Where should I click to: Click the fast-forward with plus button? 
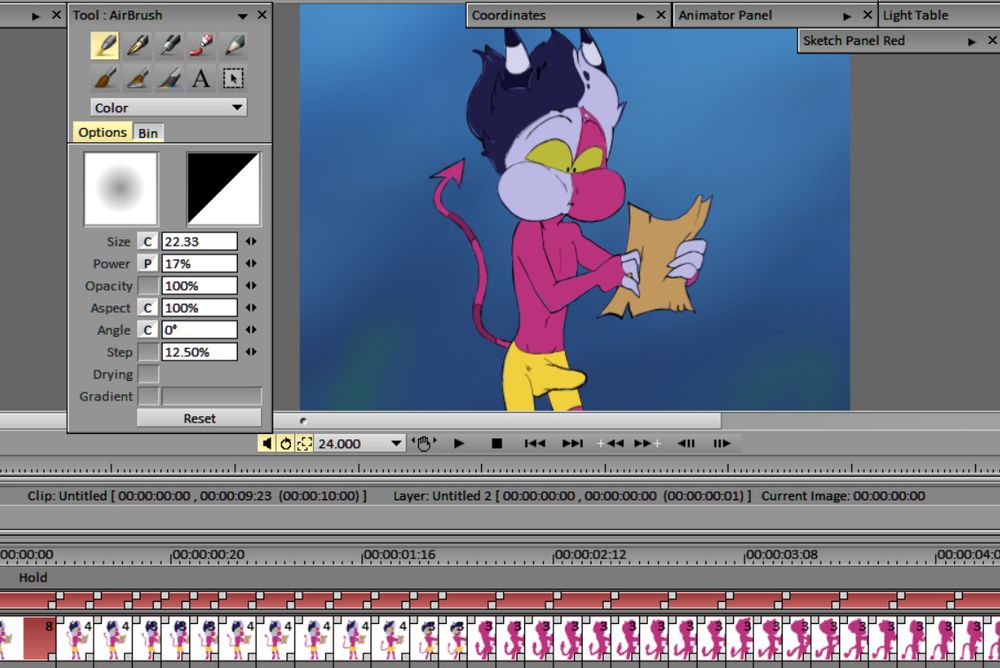(x=648, y=443)
